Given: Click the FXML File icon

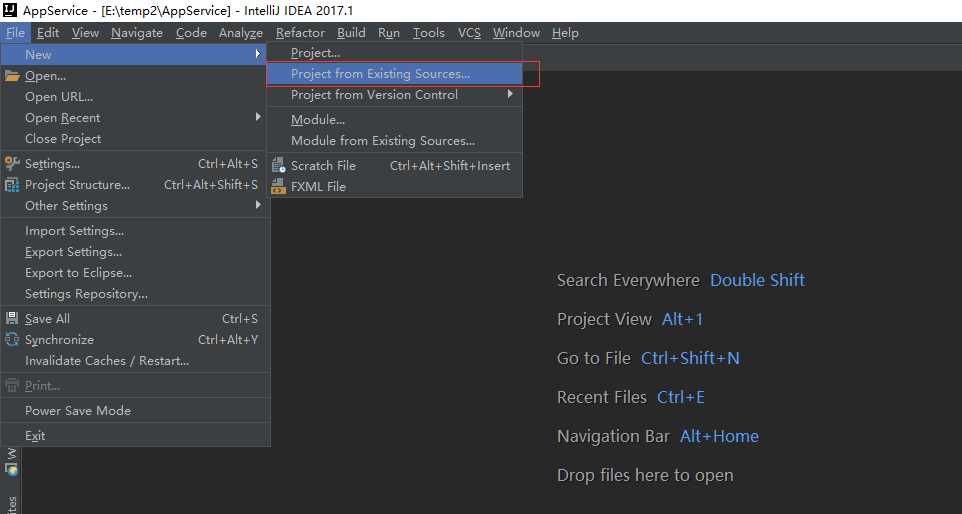Looking at the screenshot, I should [x=279, y=186].
